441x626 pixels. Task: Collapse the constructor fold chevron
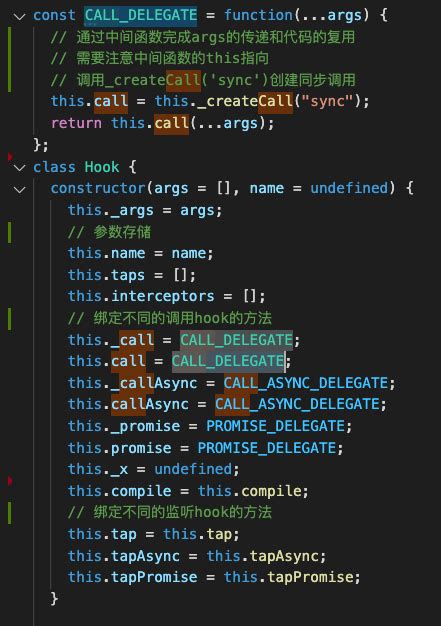tap(19, 189)
